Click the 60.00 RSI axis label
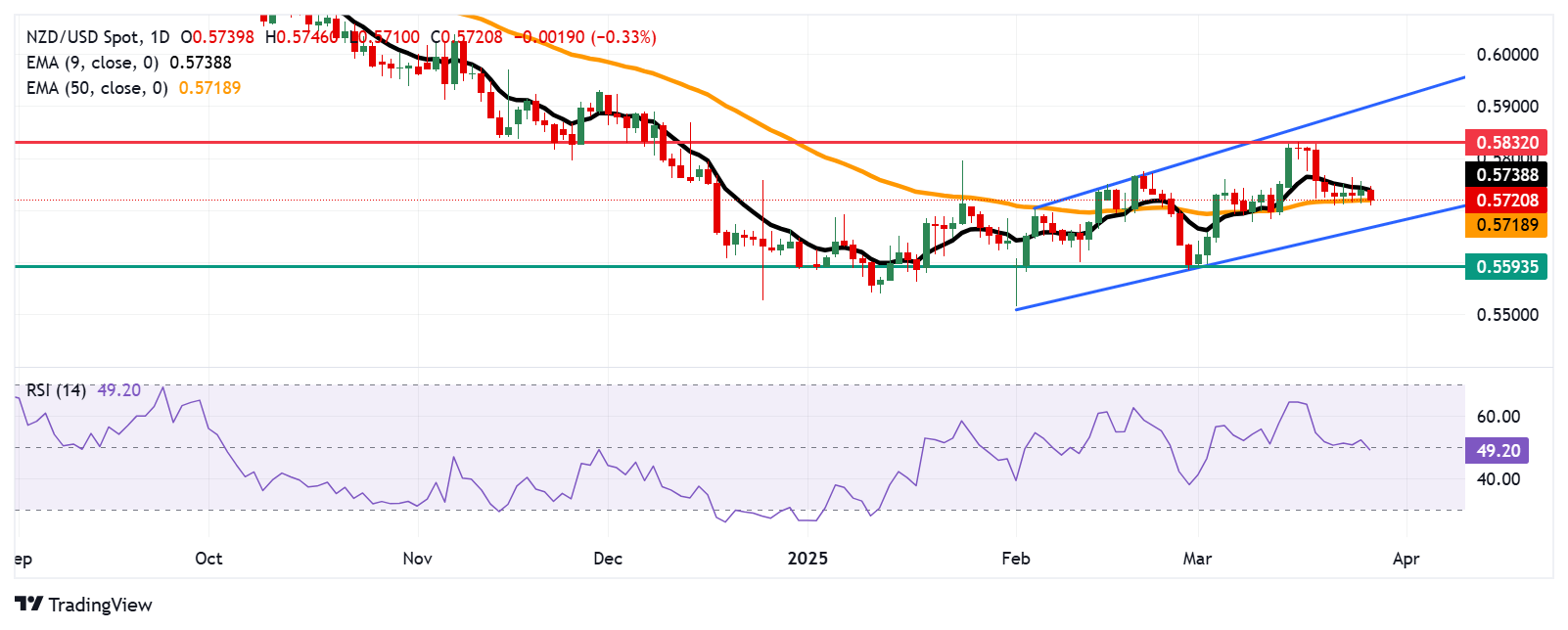1568x630 pixels. pyautogui.click(x=1498, y=417)
